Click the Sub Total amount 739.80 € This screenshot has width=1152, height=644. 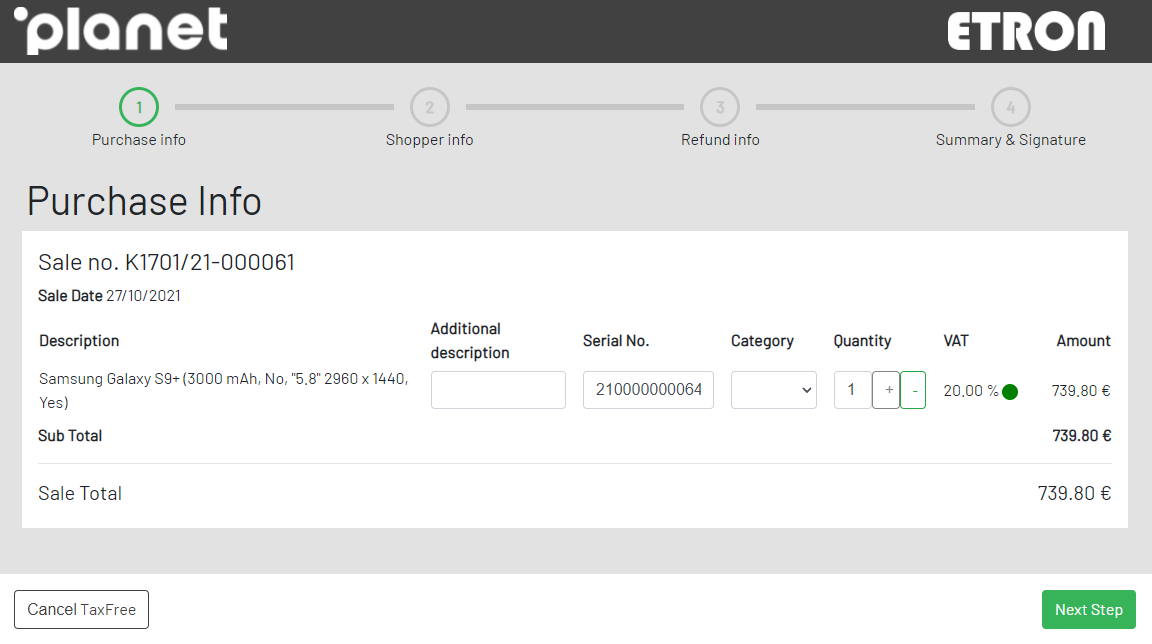[x=1081, y=435]
